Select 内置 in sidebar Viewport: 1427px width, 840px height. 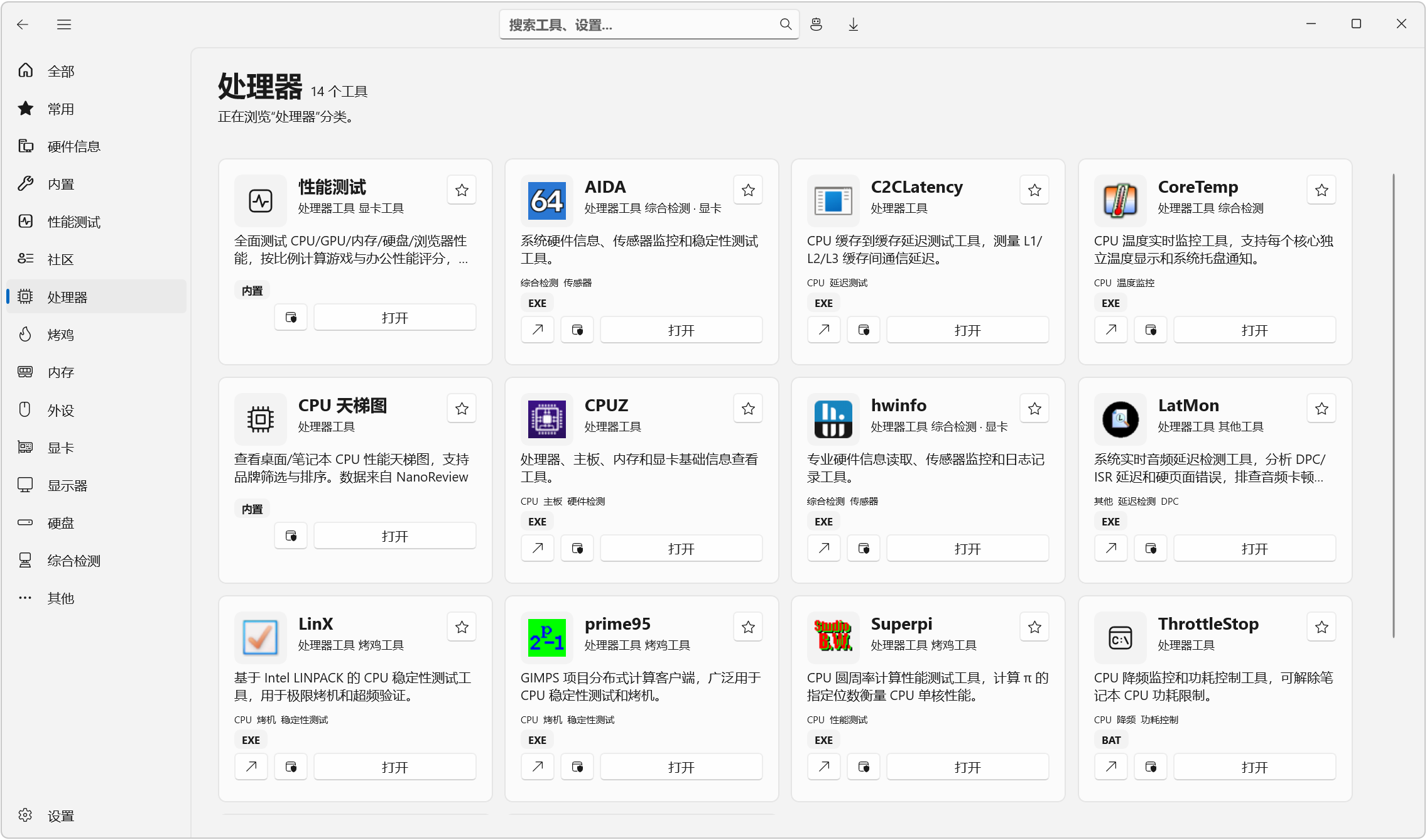coord(96,184)
